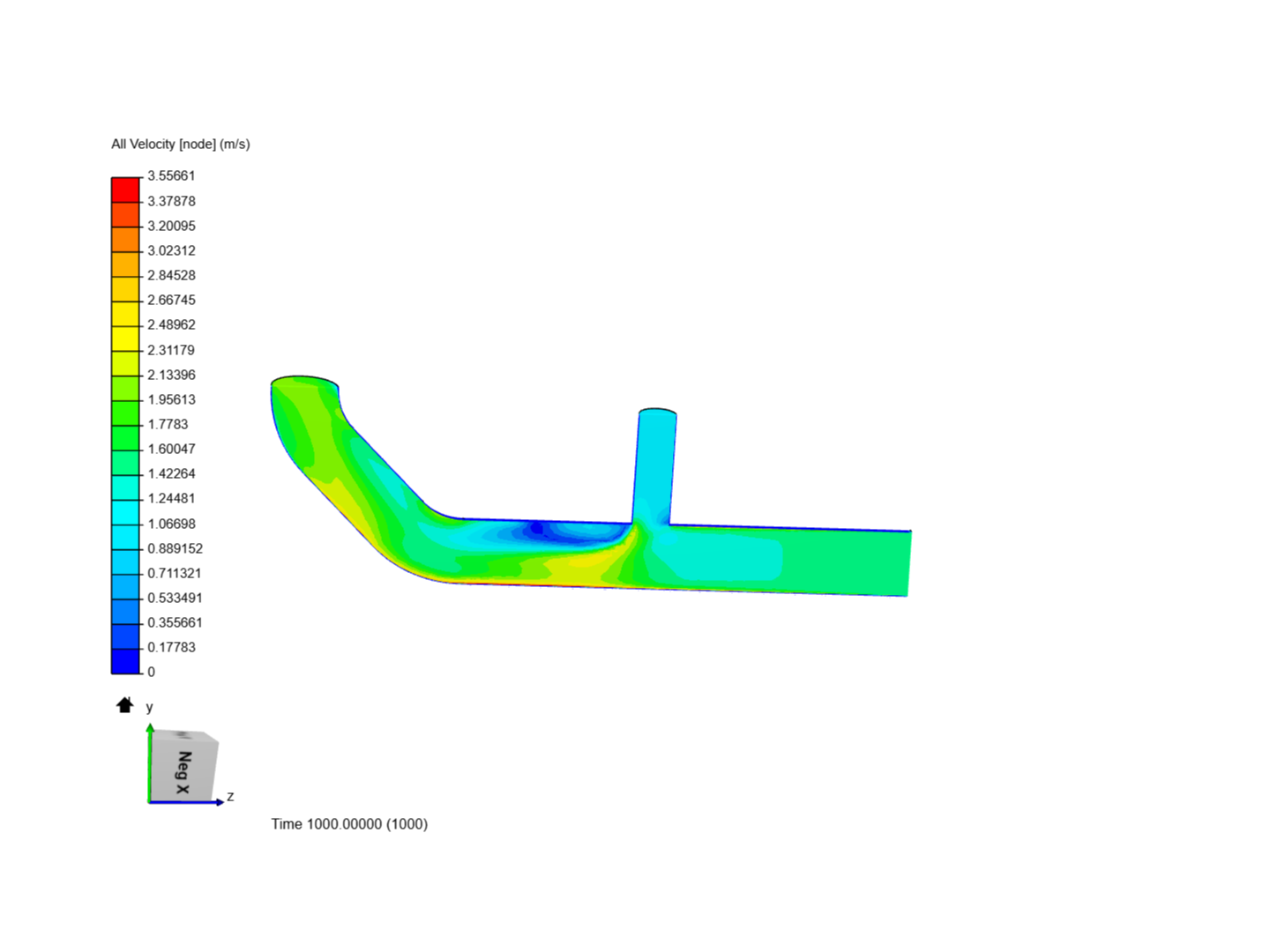The image size is (1270, 952).
Task: Click the home view icon
Action: coord(124,705)
